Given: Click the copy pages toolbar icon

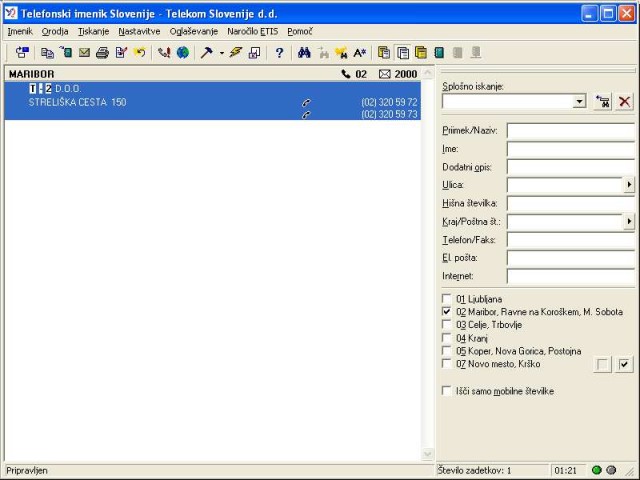Looking at the screenshot, I should [x=47, y=53].
